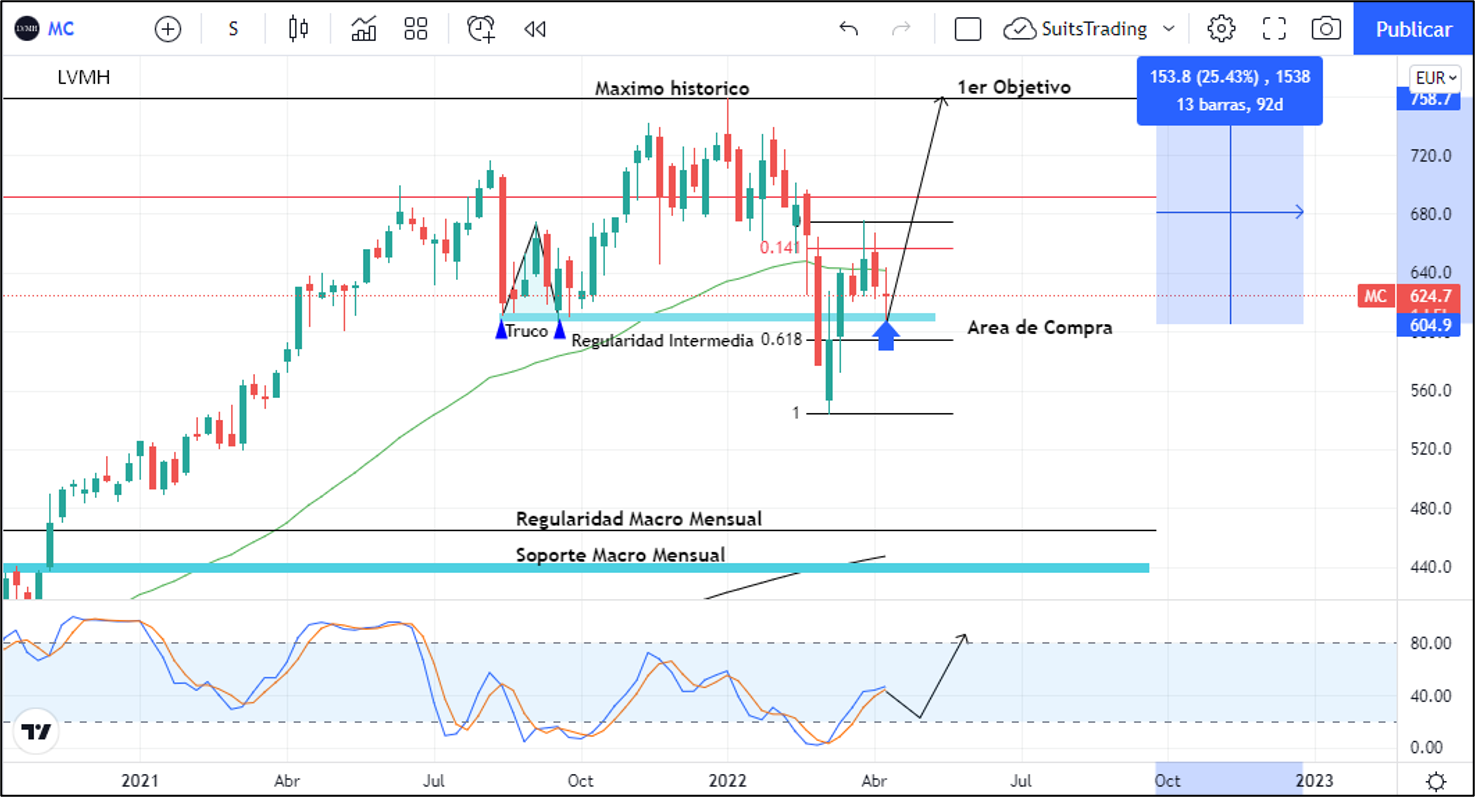The image size is (1476, 798).
Task: Click the Publicar button
Action: pos(1413,29)
